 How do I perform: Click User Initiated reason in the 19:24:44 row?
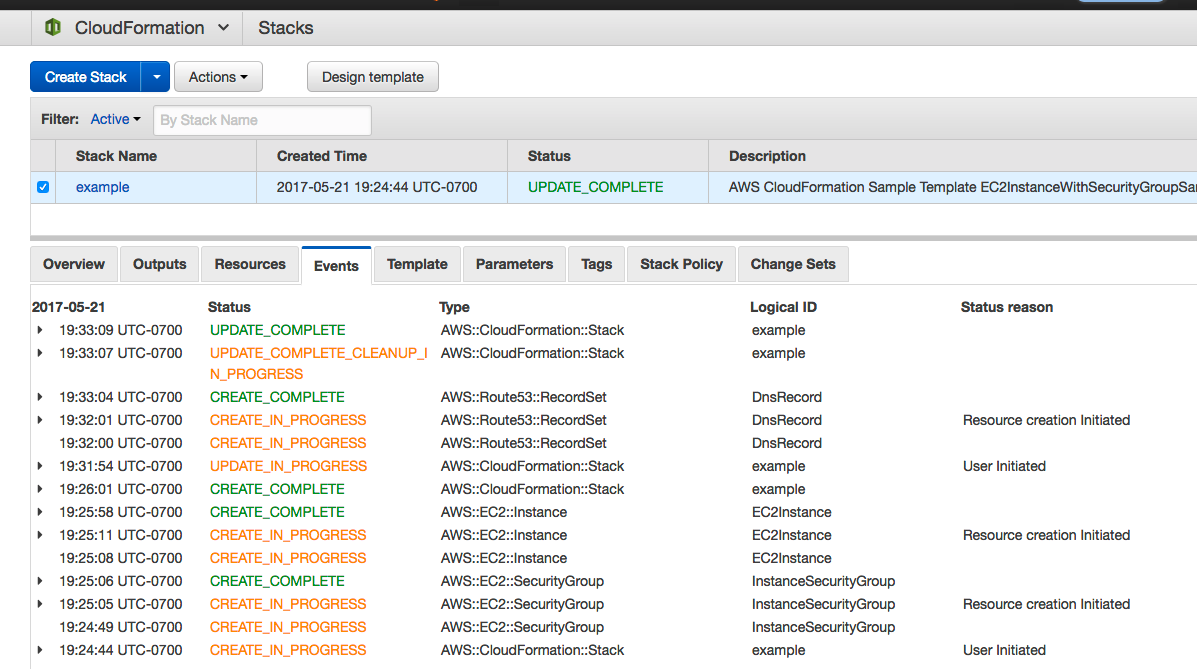[x=1004, y=650]
